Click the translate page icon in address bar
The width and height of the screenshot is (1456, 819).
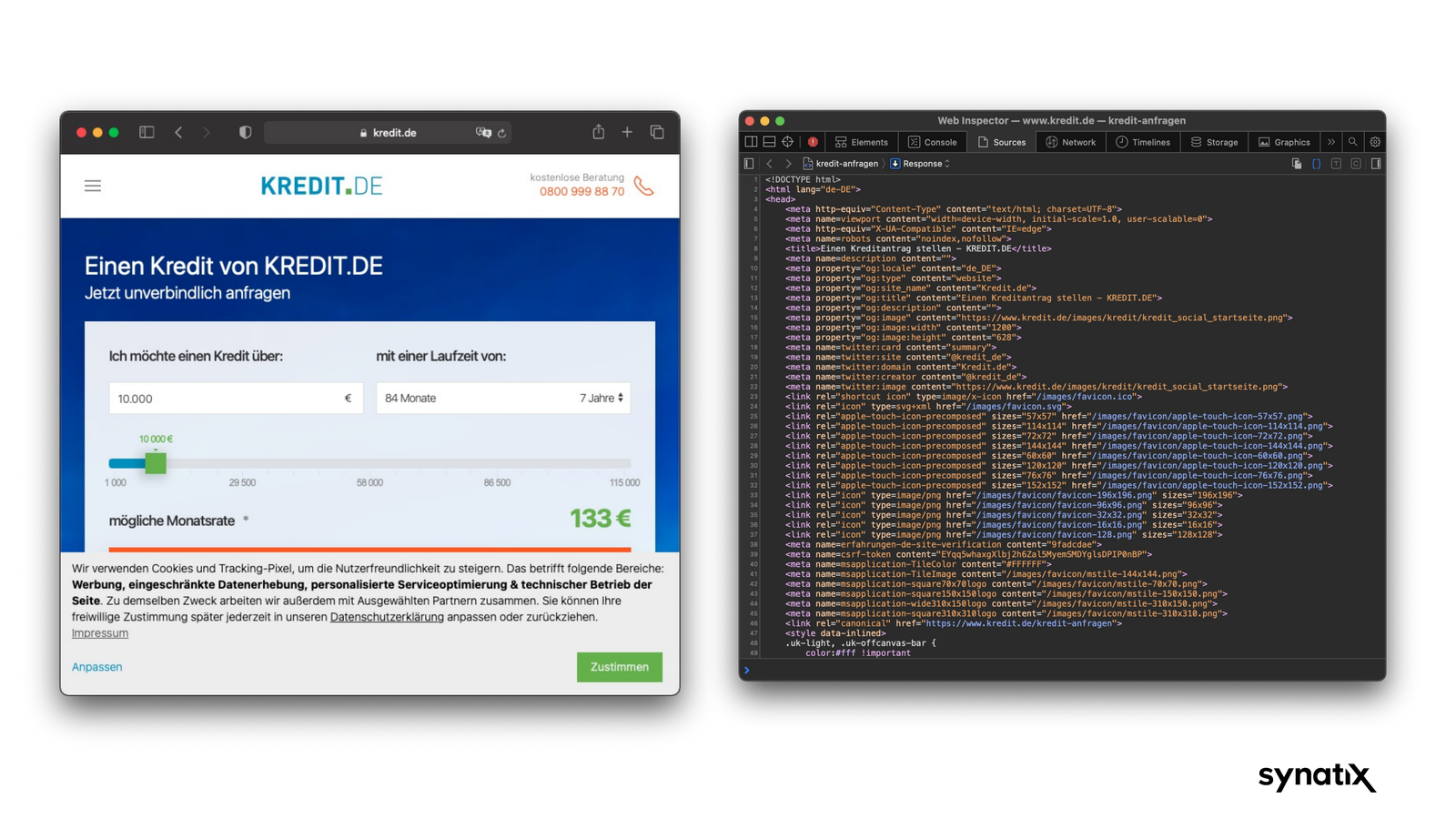point(483,132)
